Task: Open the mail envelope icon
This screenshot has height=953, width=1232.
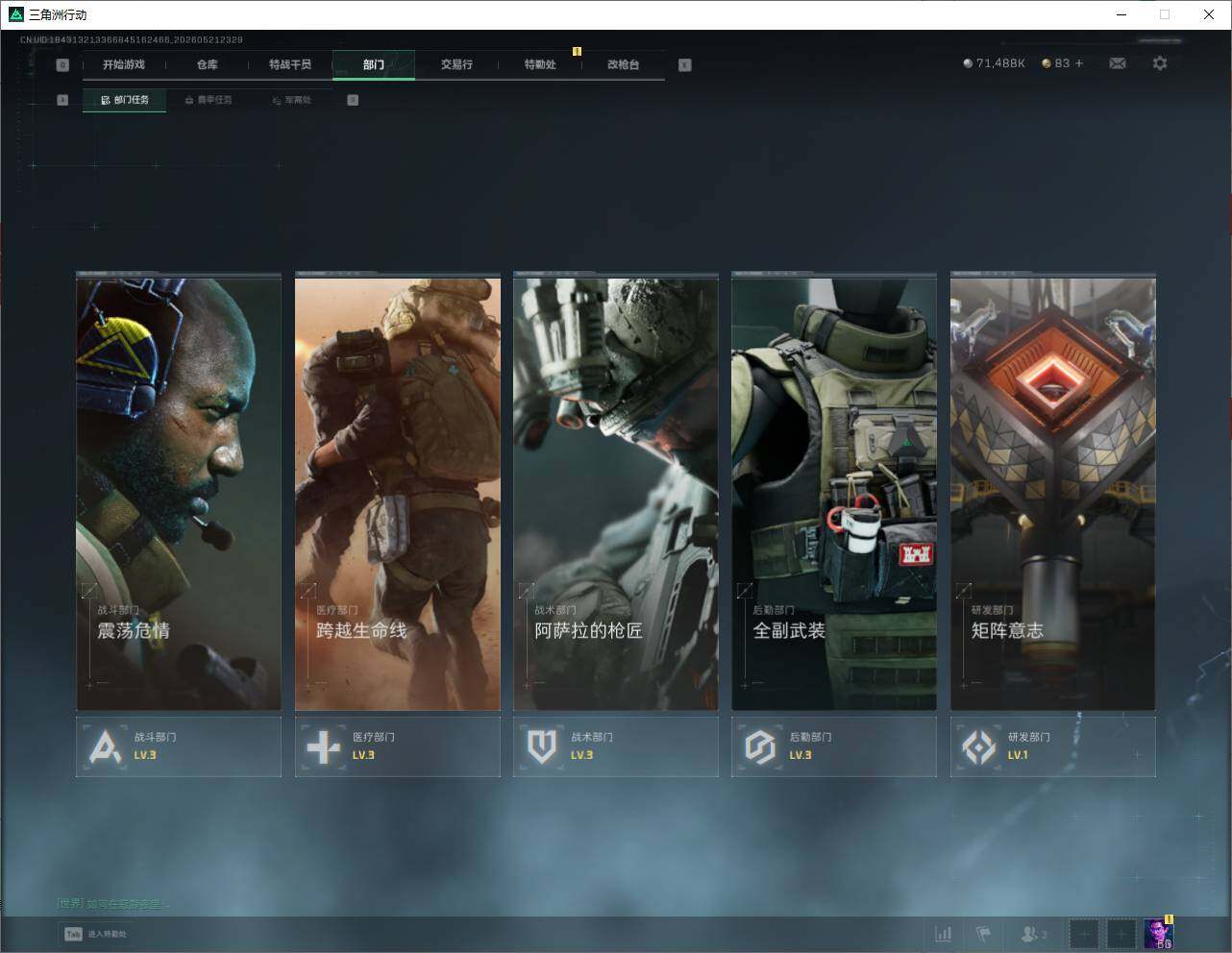Action: pyautogui.click(x=1118, y=63)
